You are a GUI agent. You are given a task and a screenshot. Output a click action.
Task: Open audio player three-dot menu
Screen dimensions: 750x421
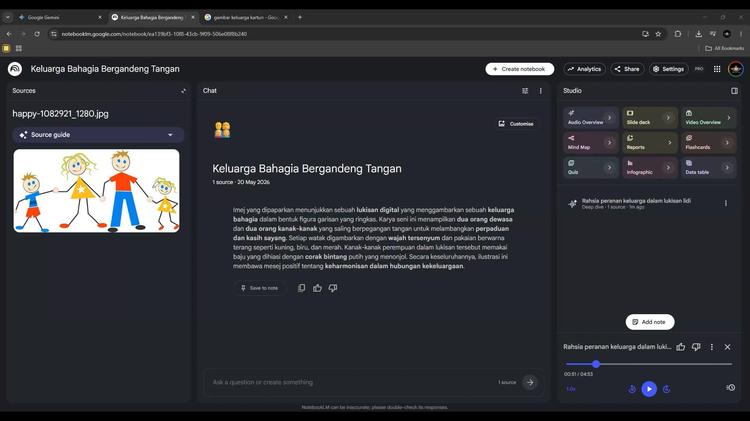[712, 347]
